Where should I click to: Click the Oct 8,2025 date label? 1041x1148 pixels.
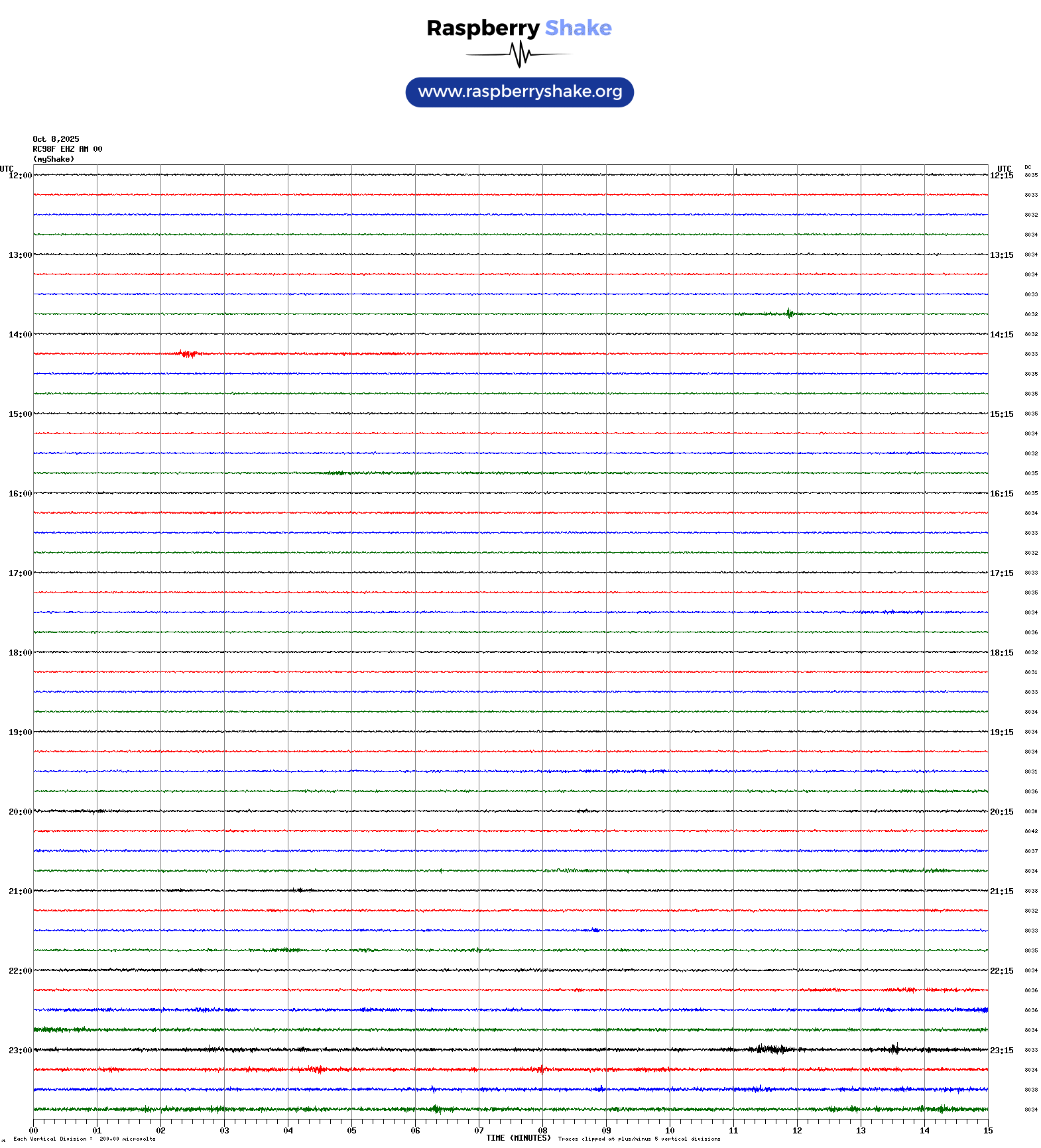click(x=56, y=139)
